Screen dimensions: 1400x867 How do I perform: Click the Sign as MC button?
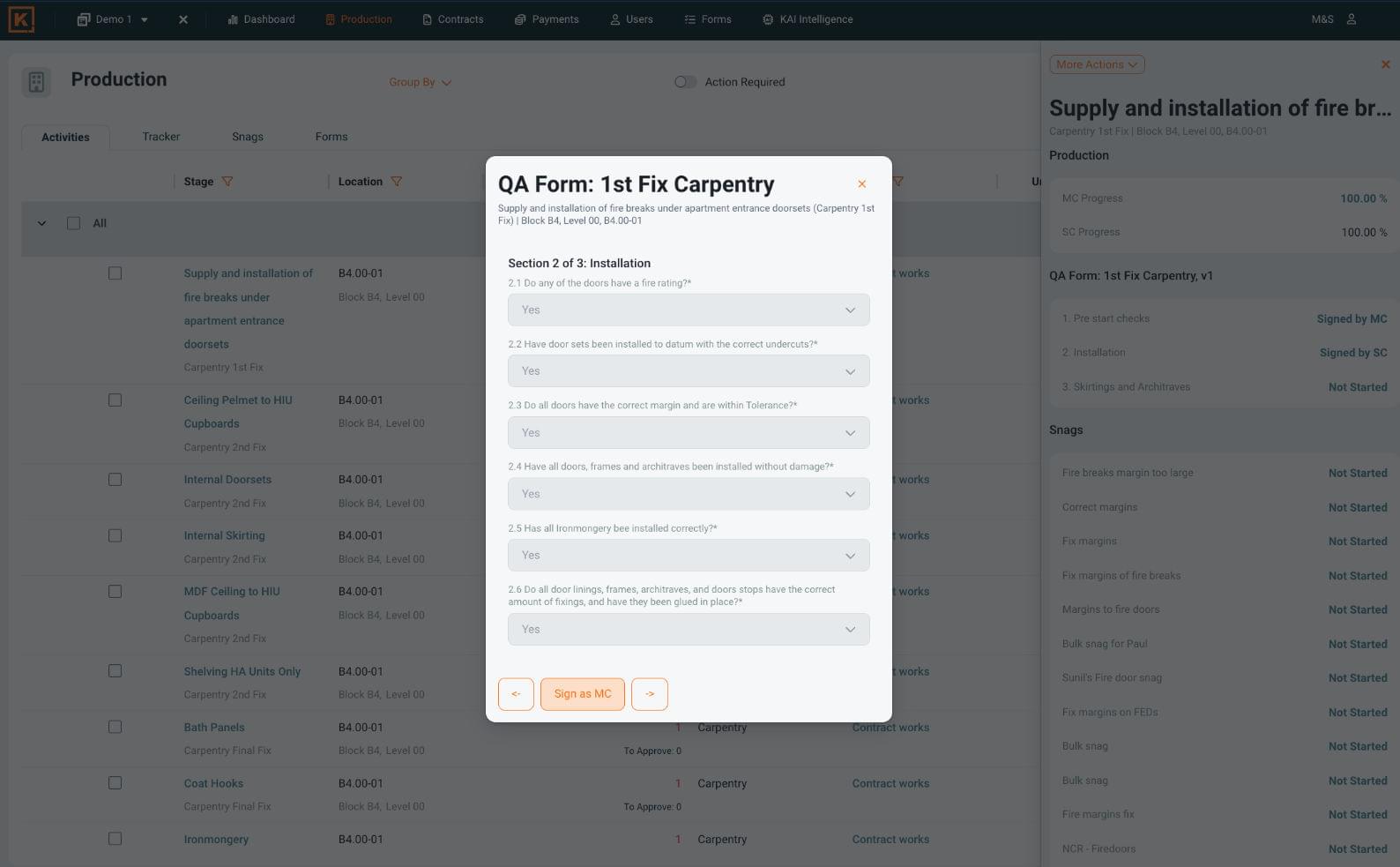coord(582,694)
